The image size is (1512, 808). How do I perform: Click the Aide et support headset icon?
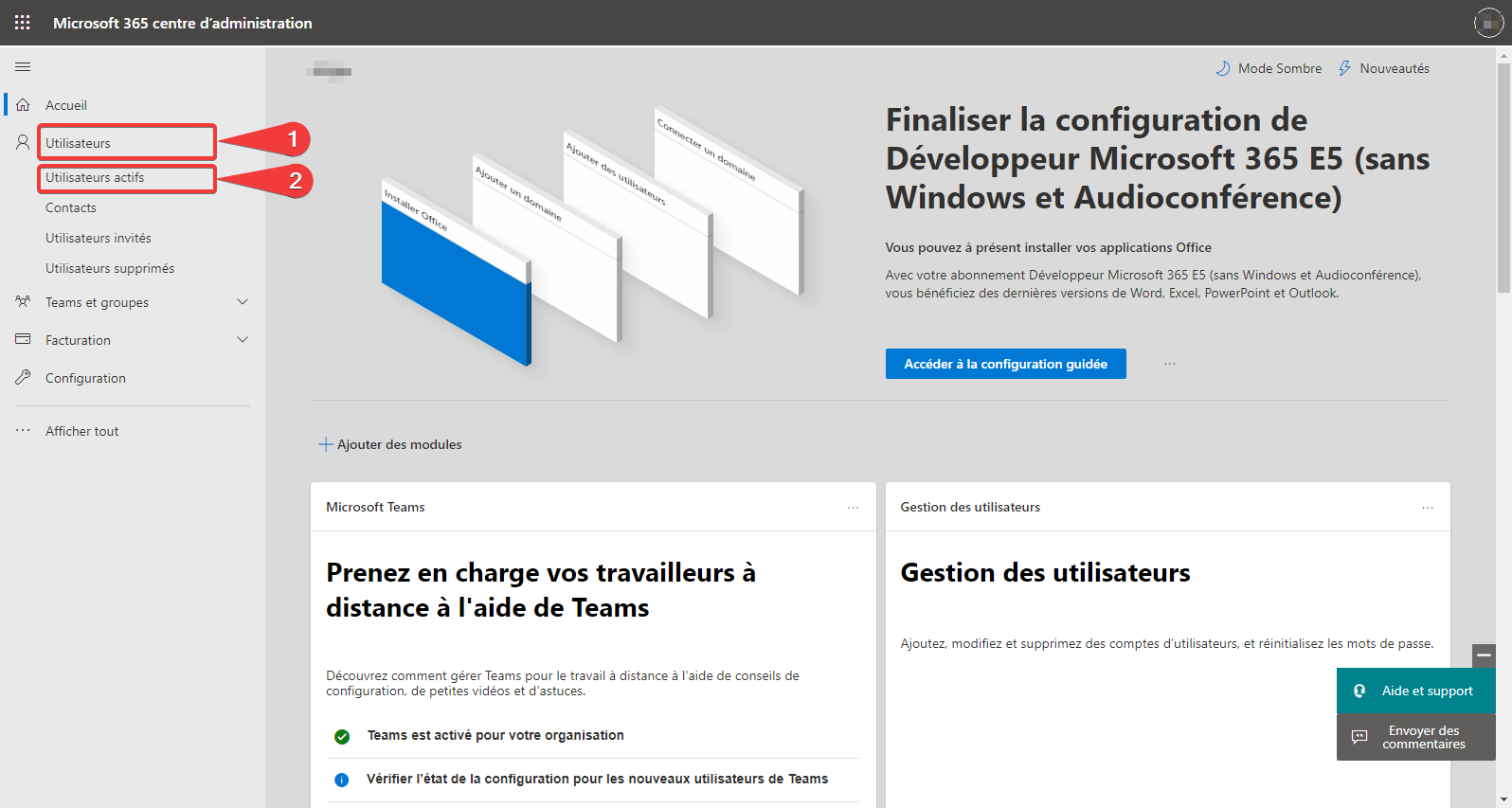pyautogui.click(x=1359, y=691)
